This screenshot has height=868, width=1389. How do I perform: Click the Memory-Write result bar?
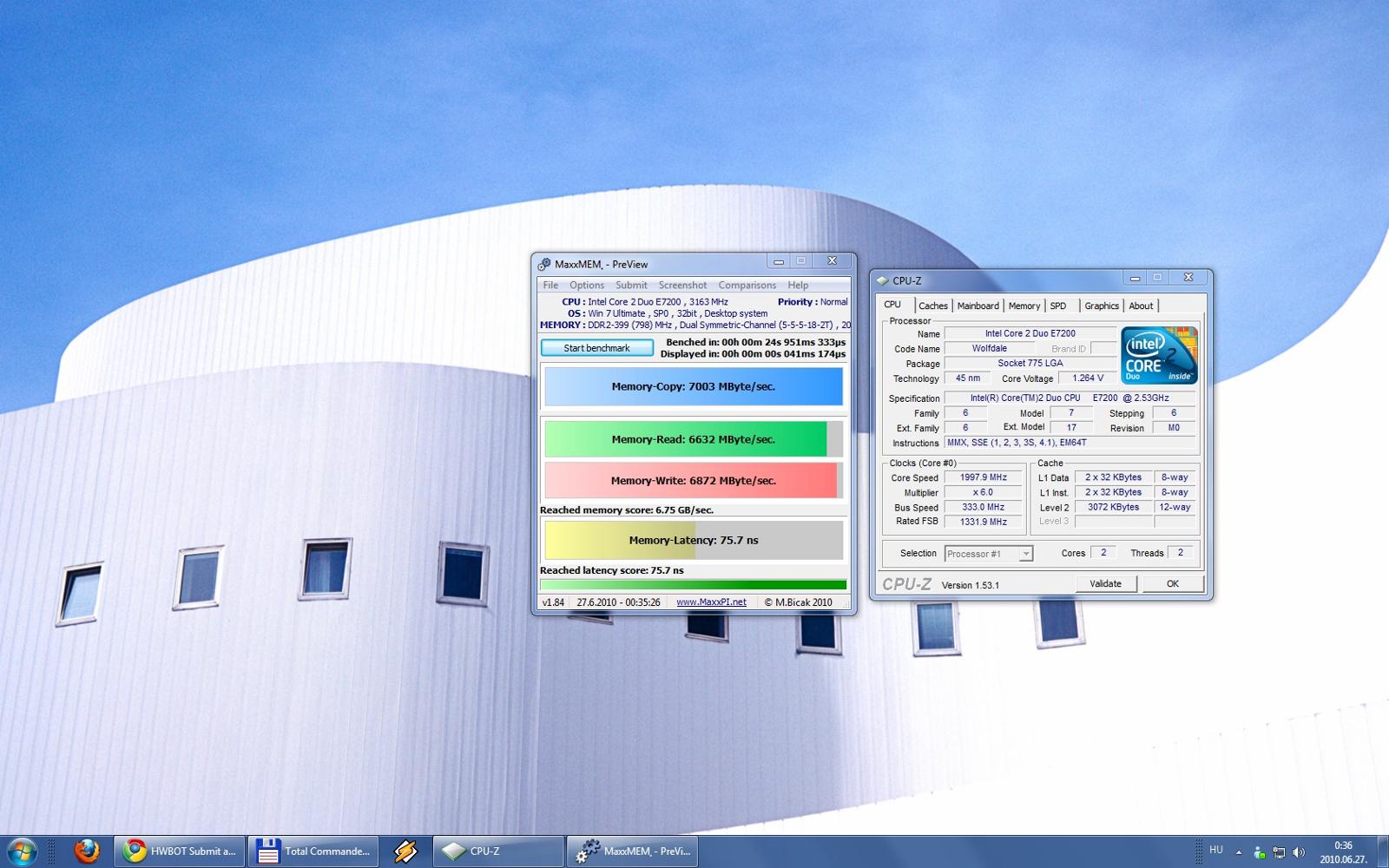[x=694, y=480]
